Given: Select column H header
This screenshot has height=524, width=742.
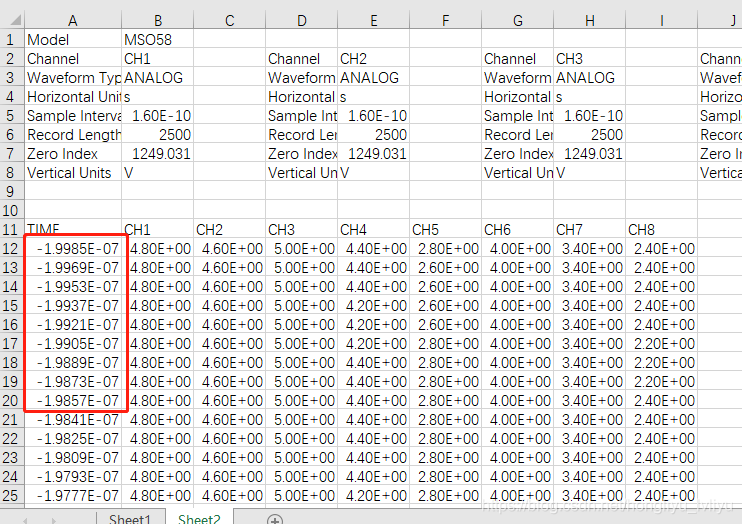Looking at the screenshot, I should (x=589, y=20).
